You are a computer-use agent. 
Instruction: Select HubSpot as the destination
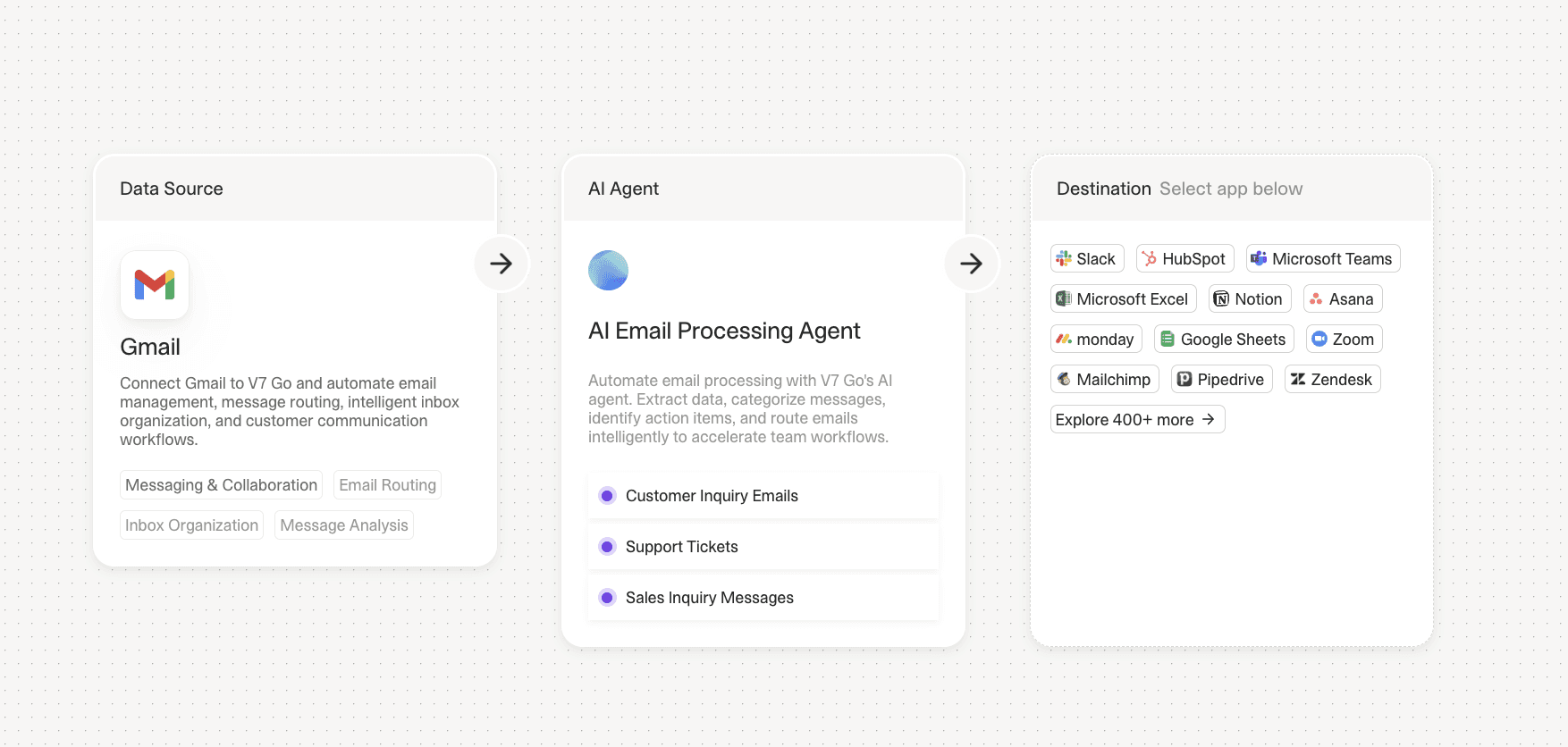click(1185, 258)
